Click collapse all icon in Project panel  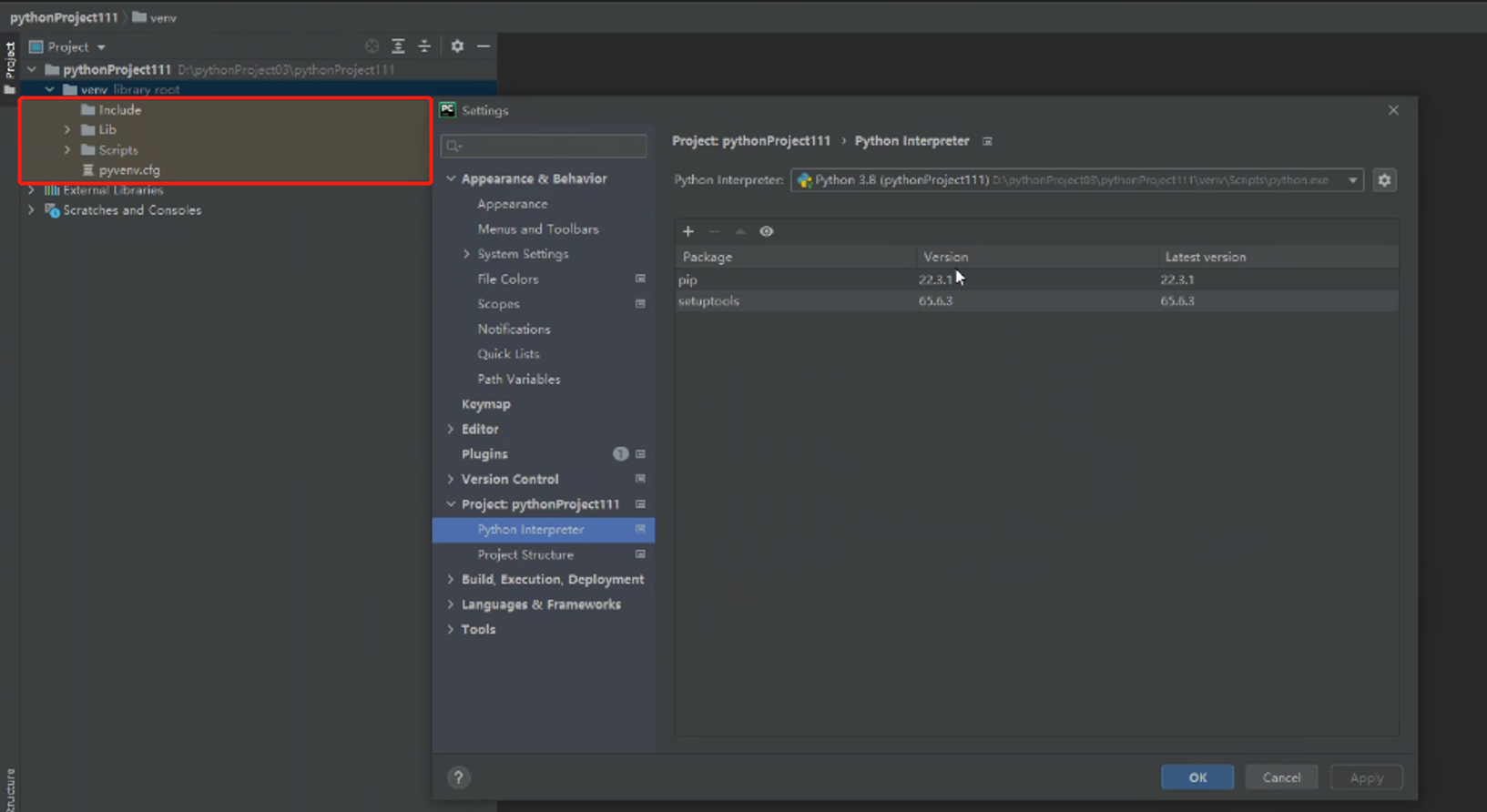(424, 46)
